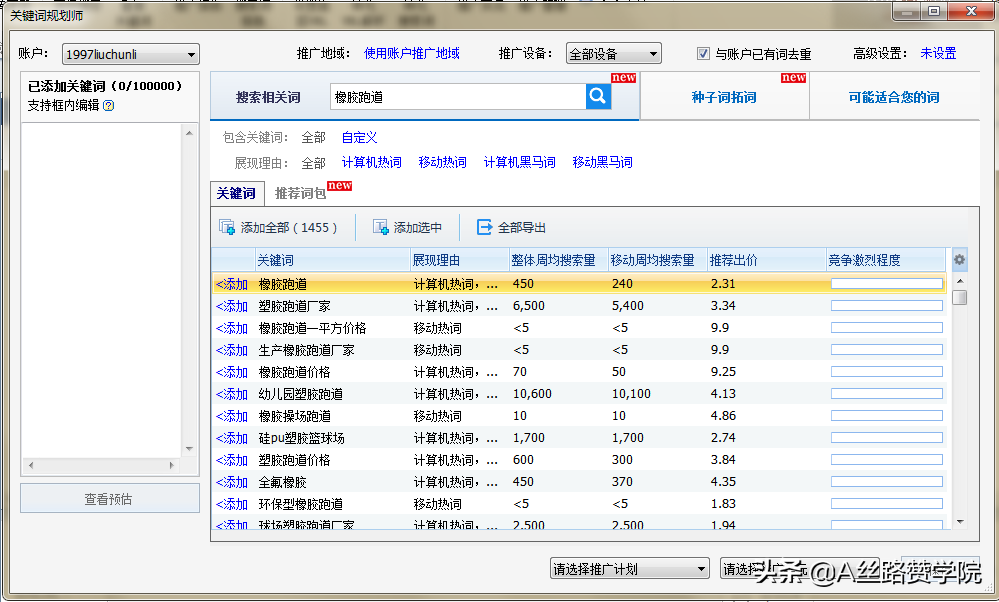Click the added keywords list scroll down arrow
Viewport: 999px width, 602px height.
pyautogui.click(x=189, y=449)
